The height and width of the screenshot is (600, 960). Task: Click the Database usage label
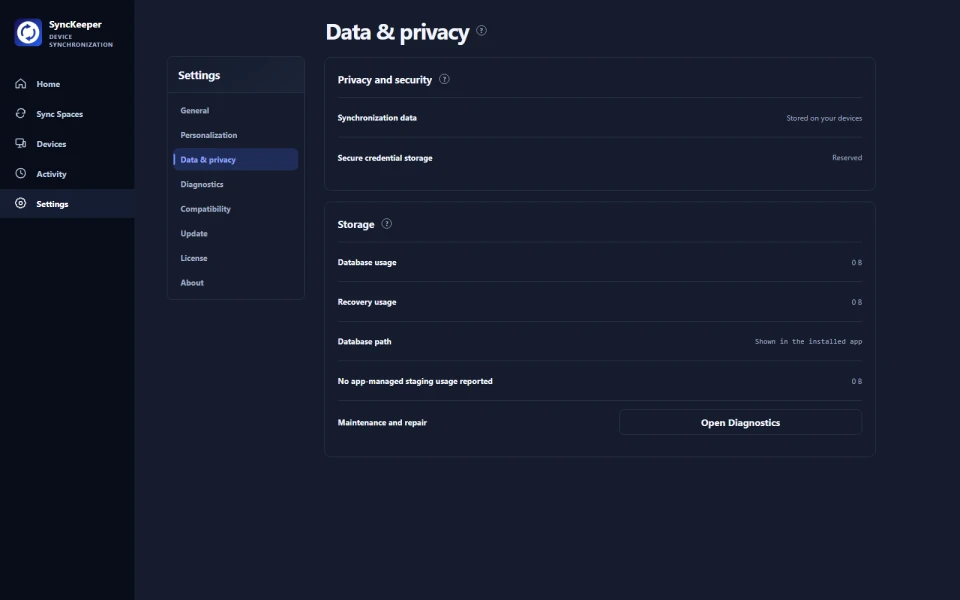tap(367, 262)
